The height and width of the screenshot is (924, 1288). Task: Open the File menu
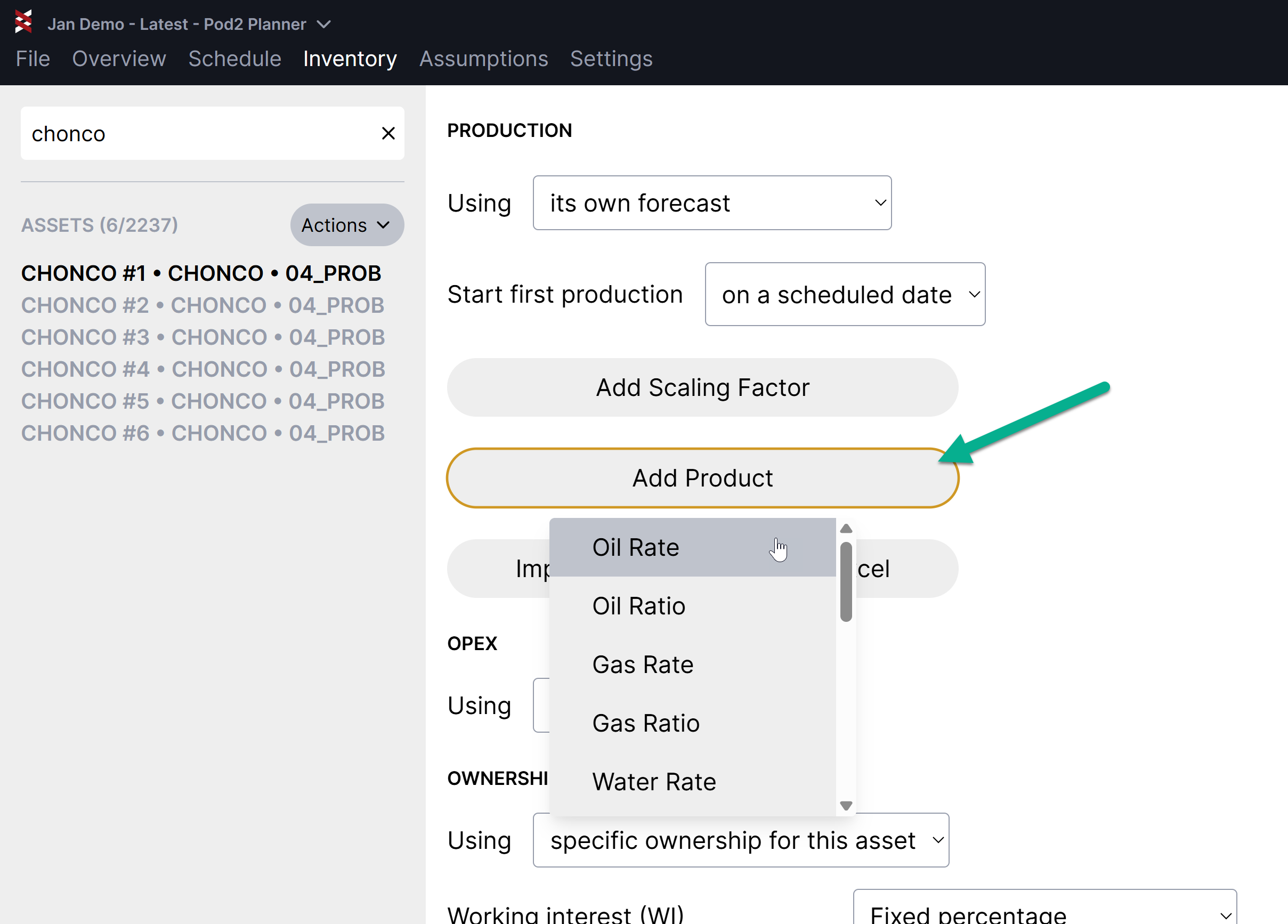point(33,59)
